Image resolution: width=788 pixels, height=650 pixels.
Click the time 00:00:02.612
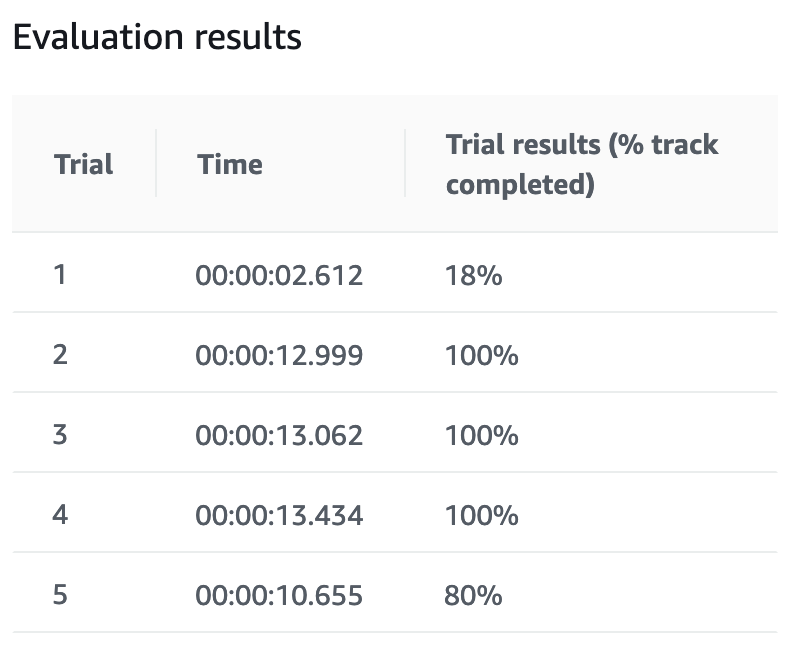[x=279, y=275]
